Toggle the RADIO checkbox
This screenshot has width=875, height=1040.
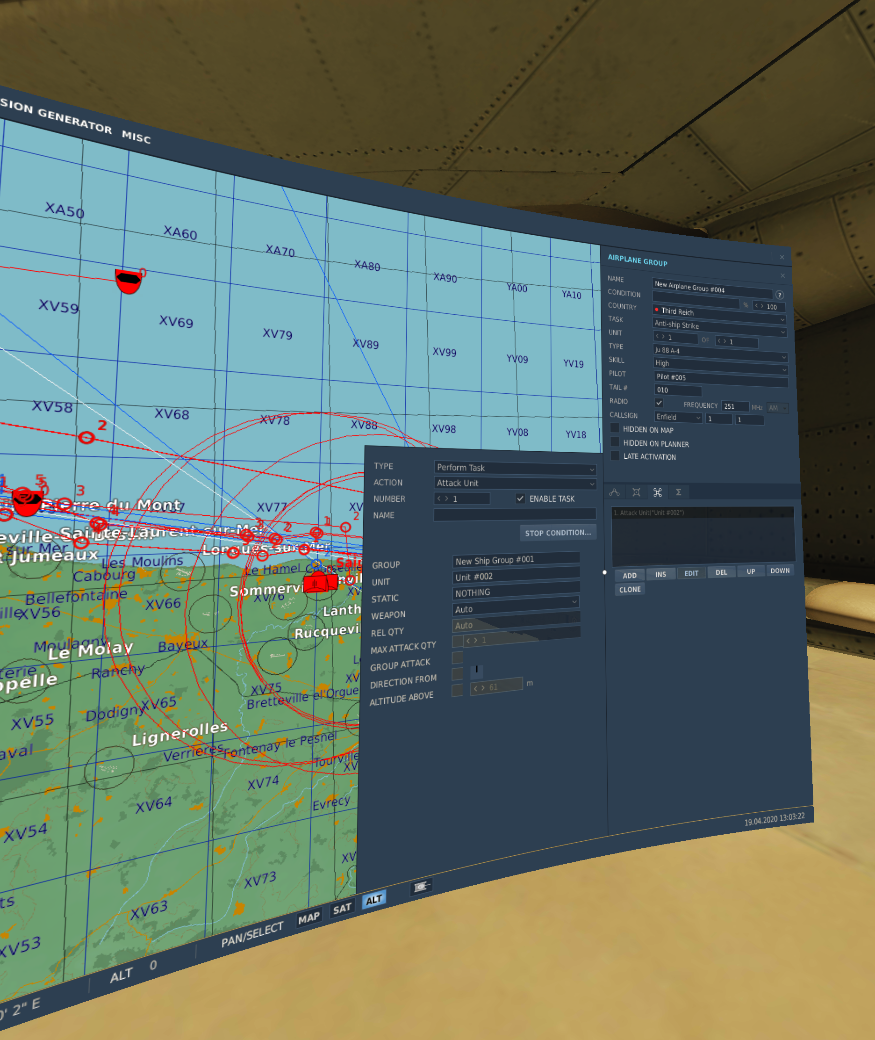pos(659,403)
